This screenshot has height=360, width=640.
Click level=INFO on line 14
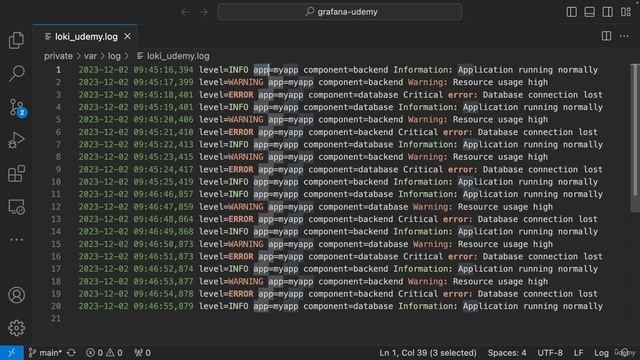pyautogui.click(x=224, y=232)
